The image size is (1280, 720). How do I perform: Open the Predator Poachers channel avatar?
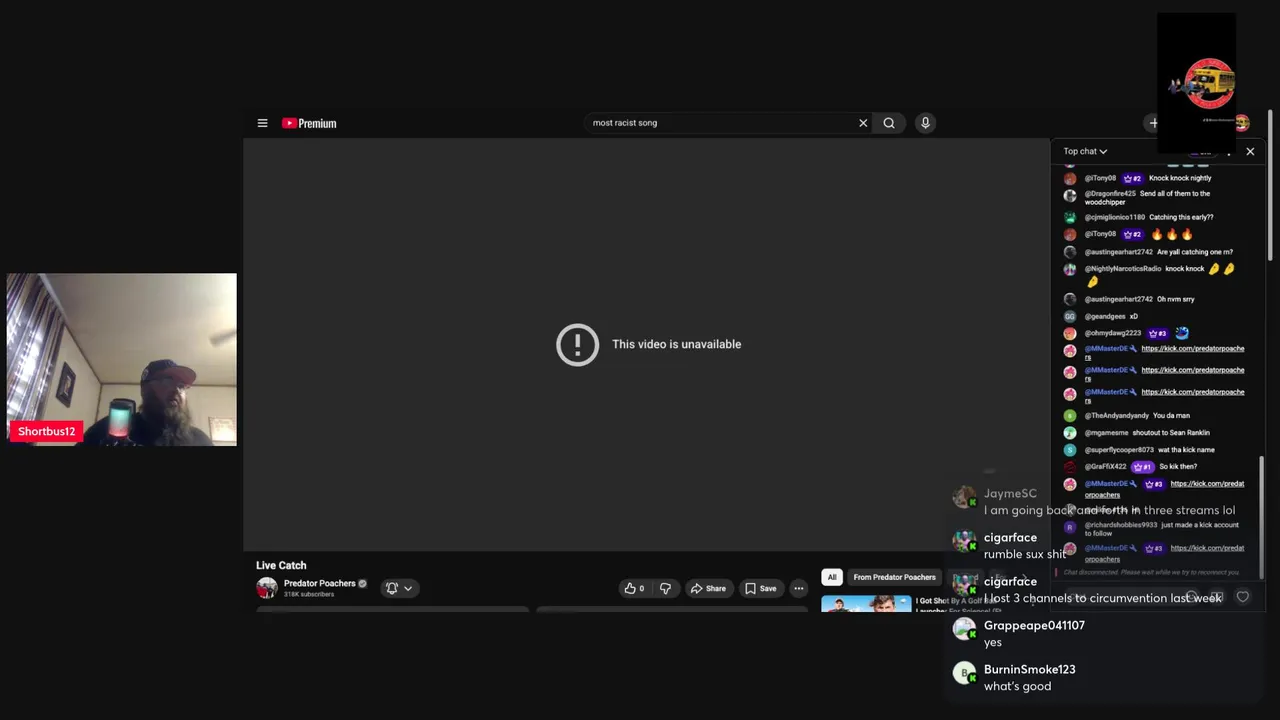pyautogui.click(x=267, y=588)
